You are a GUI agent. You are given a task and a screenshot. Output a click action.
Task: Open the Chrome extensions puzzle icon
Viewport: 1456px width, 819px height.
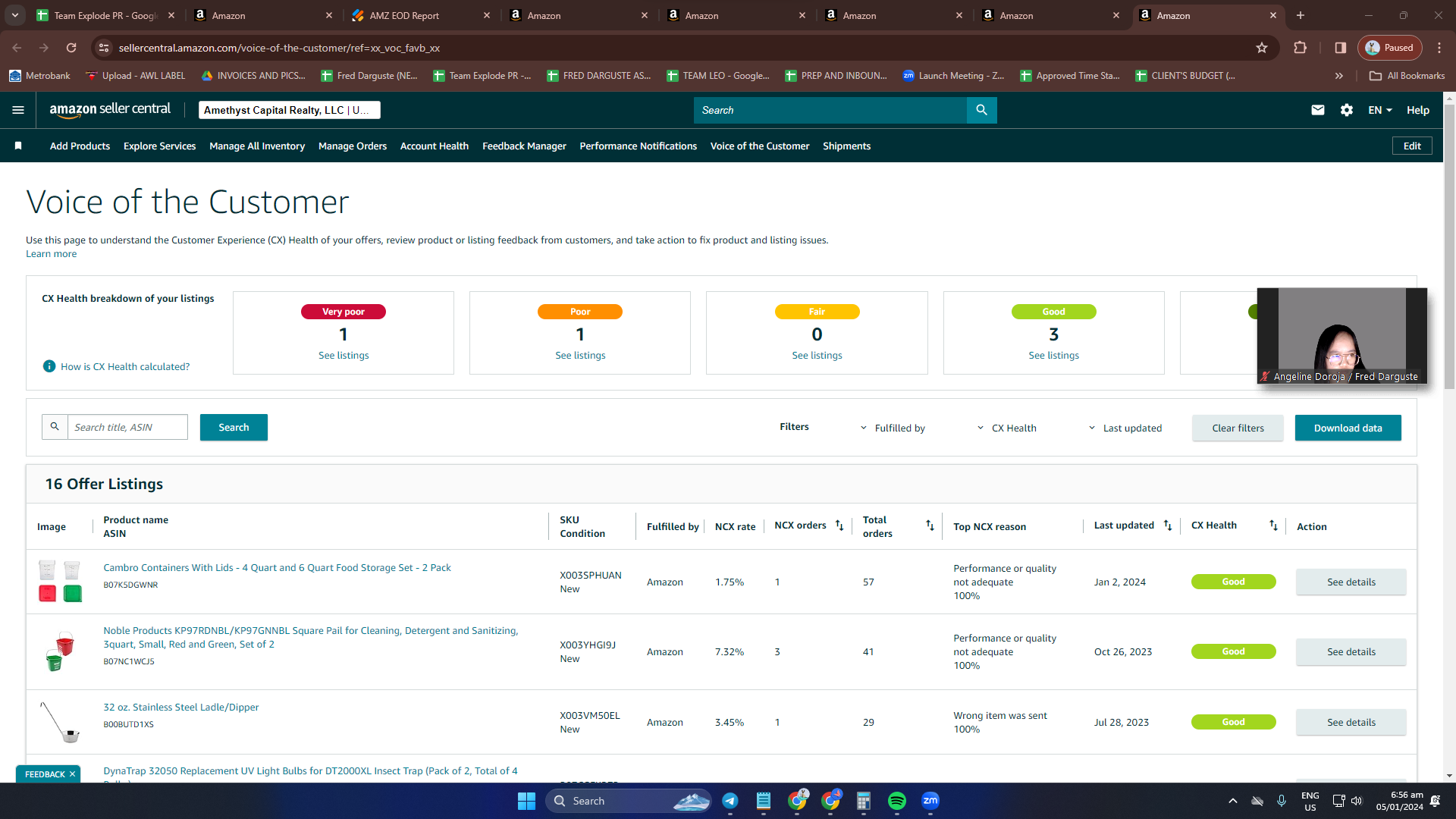coord(1301,48)
